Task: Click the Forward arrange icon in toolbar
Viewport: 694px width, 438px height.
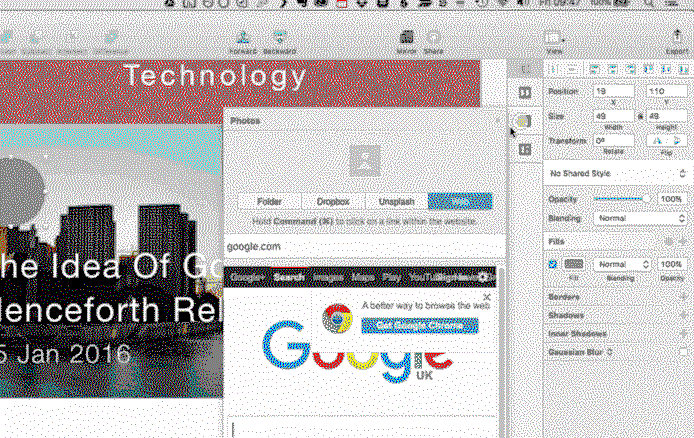Action: 242,36
